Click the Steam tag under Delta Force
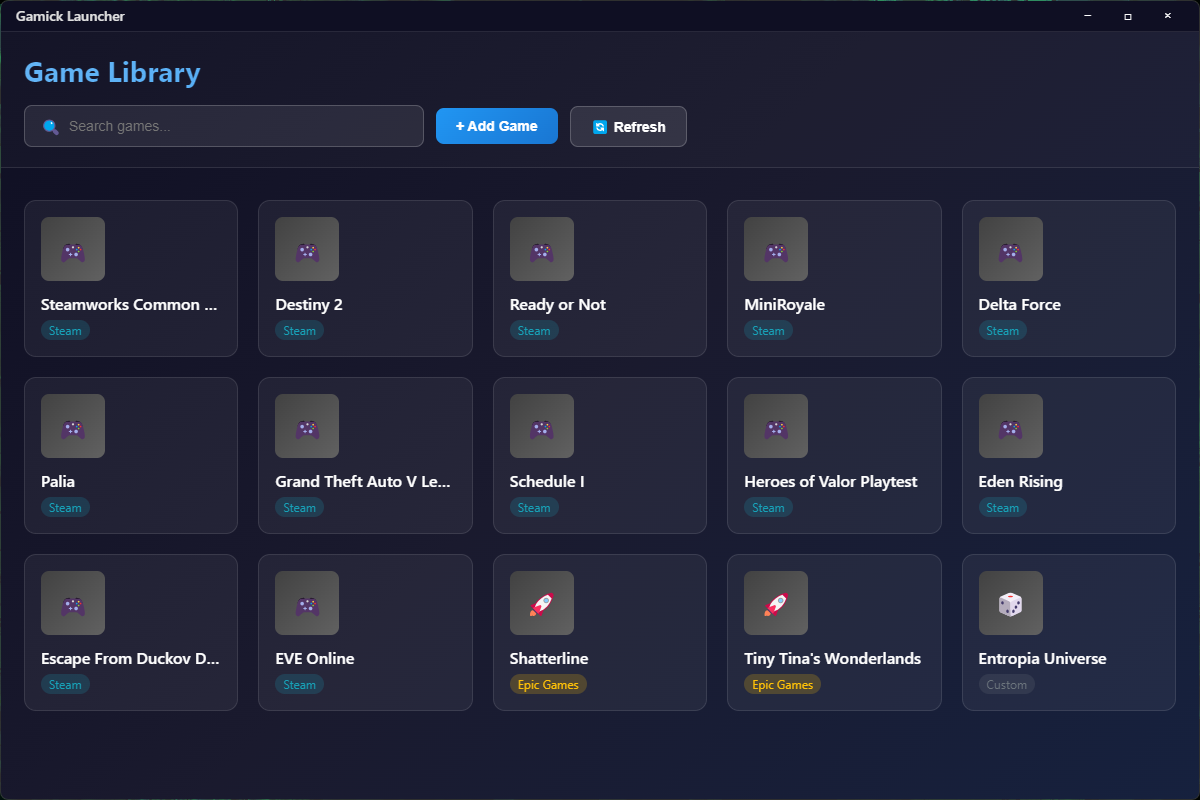 tap(1003, 331)
